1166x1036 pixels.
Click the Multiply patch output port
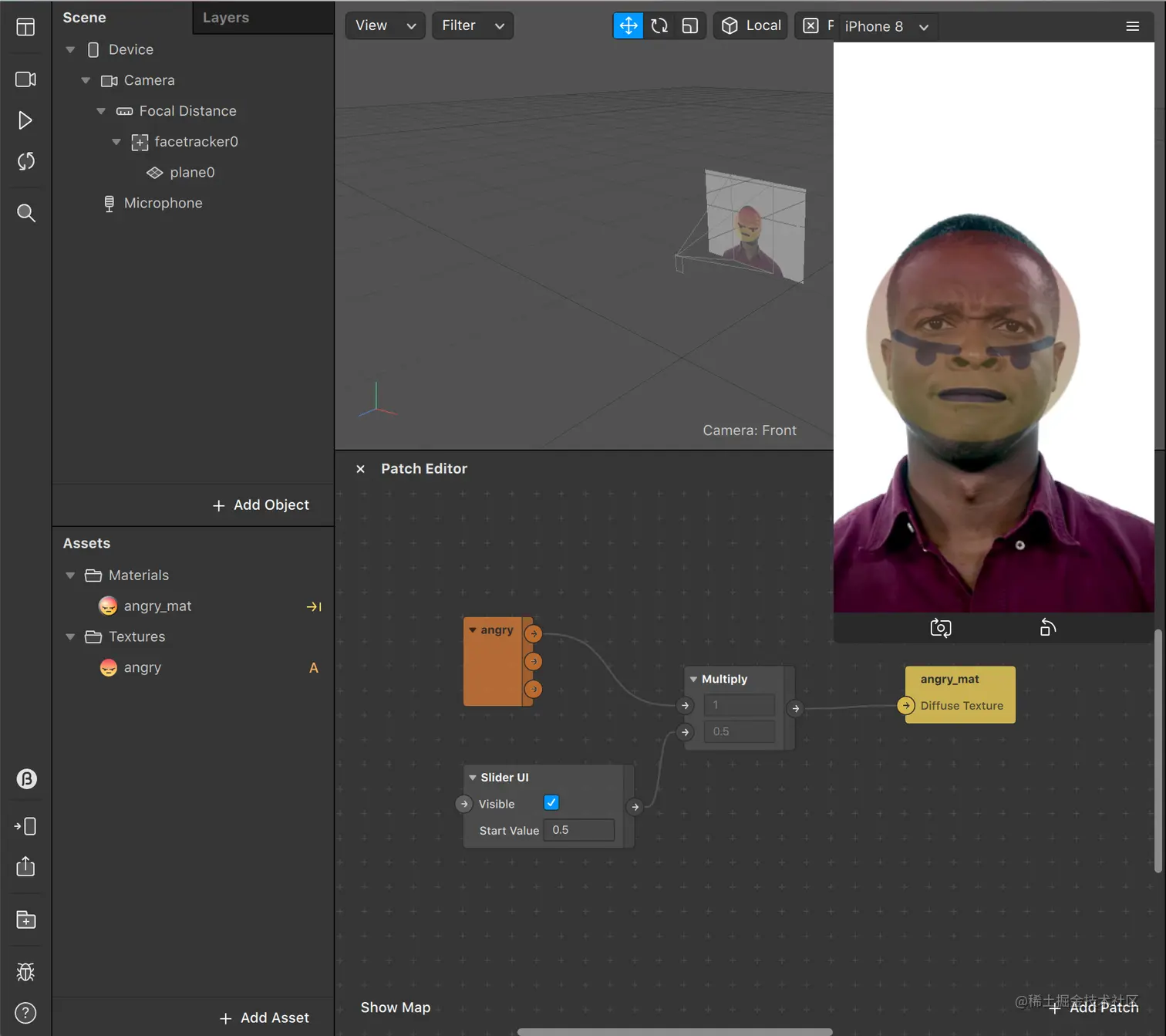click(796, 708)
